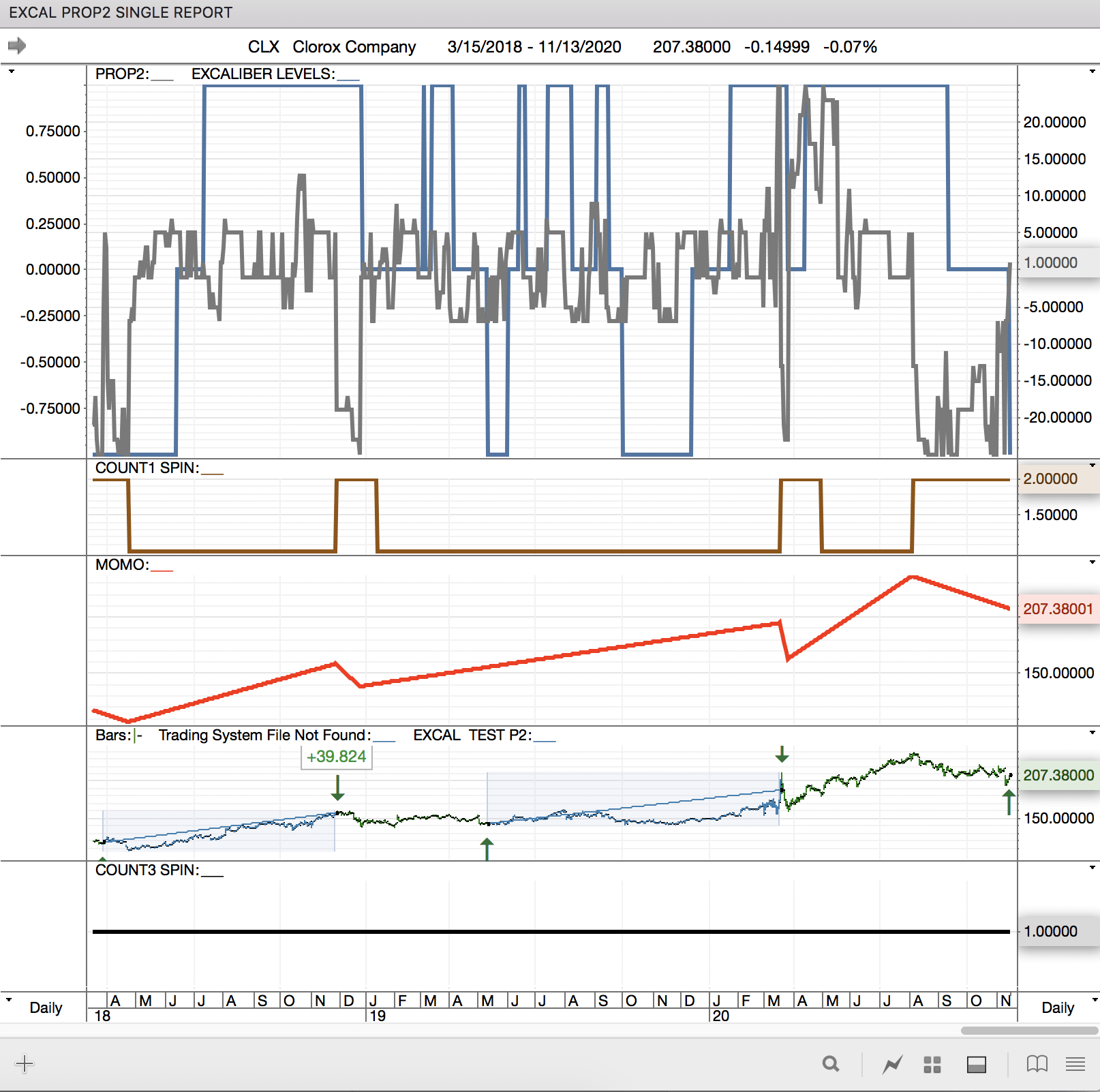Viewport: 1100px width, 1092px height.
Task: Select the +39.824 trade profit label
Action: [336, 757]
